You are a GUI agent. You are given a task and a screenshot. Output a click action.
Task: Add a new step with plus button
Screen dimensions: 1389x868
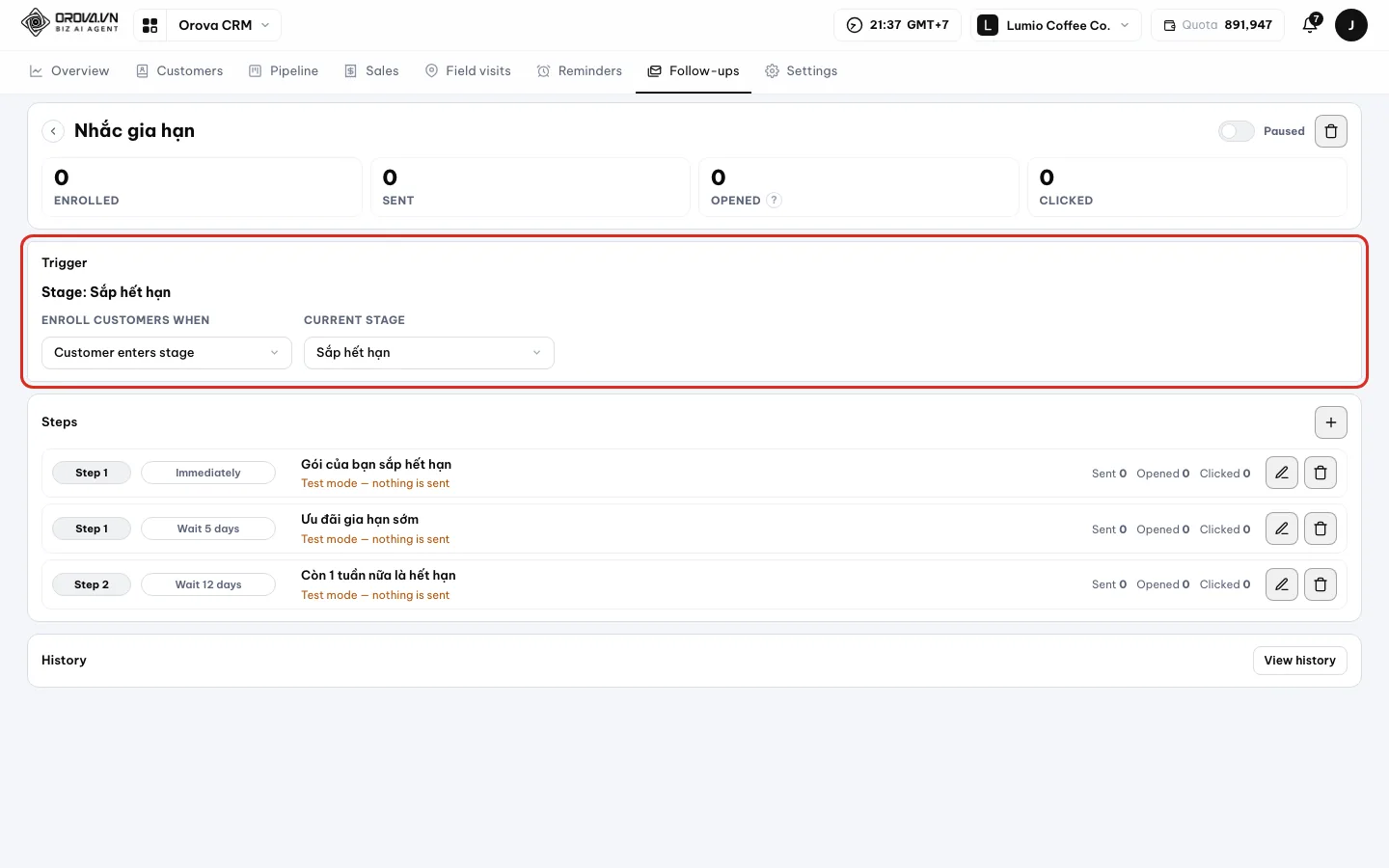(1331, 422)
